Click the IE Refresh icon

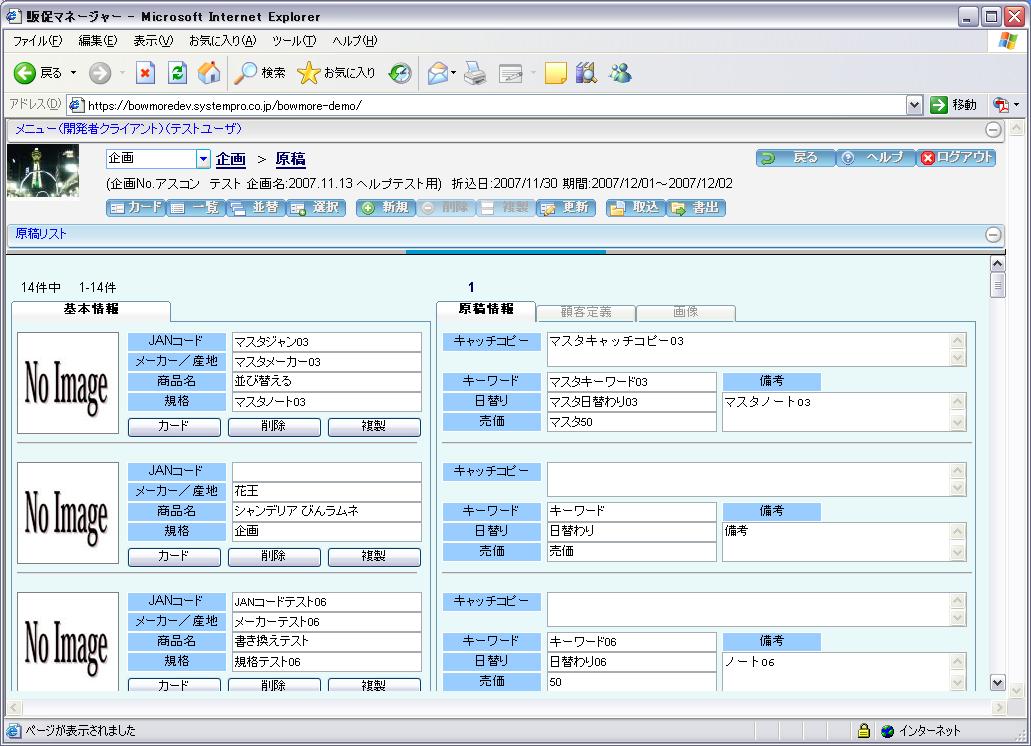pos(177,73)
